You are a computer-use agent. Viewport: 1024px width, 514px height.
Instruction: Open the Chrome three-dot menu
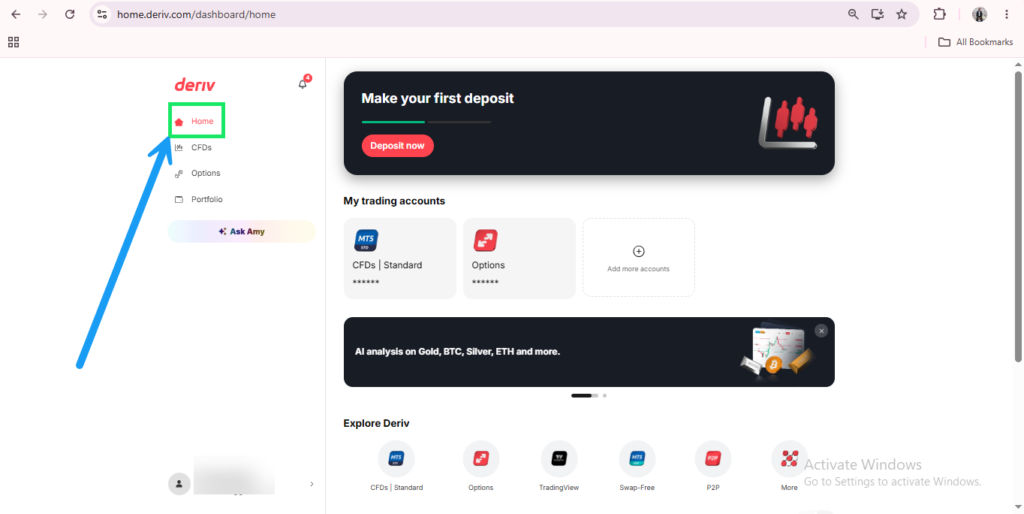tap(1006, 14)
